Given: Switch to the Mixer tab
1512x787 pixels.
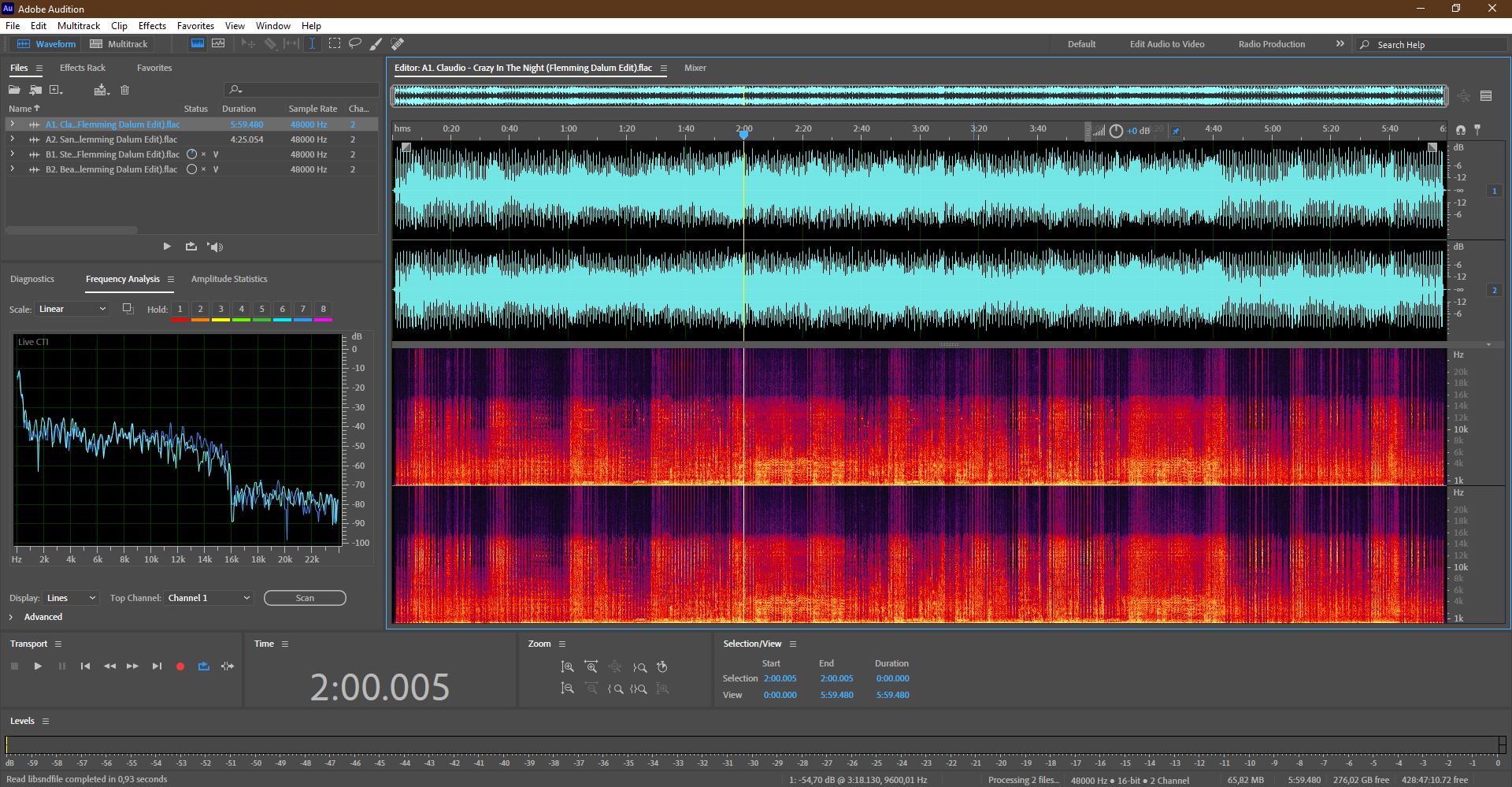Looking at the screenshot, I should 695,68.
